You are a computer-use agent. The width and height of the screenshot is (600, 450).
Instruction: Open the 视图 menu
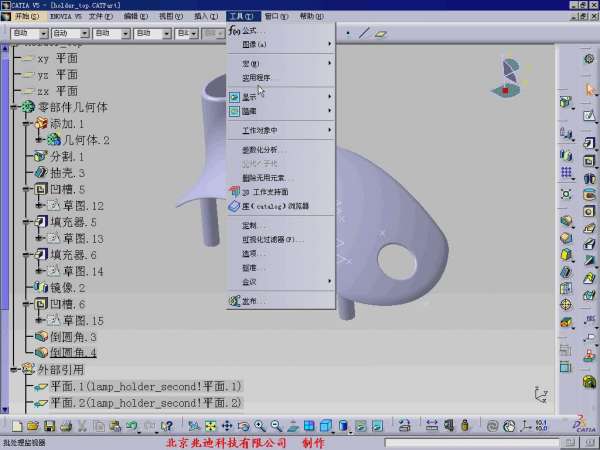(x=171, y=16)
